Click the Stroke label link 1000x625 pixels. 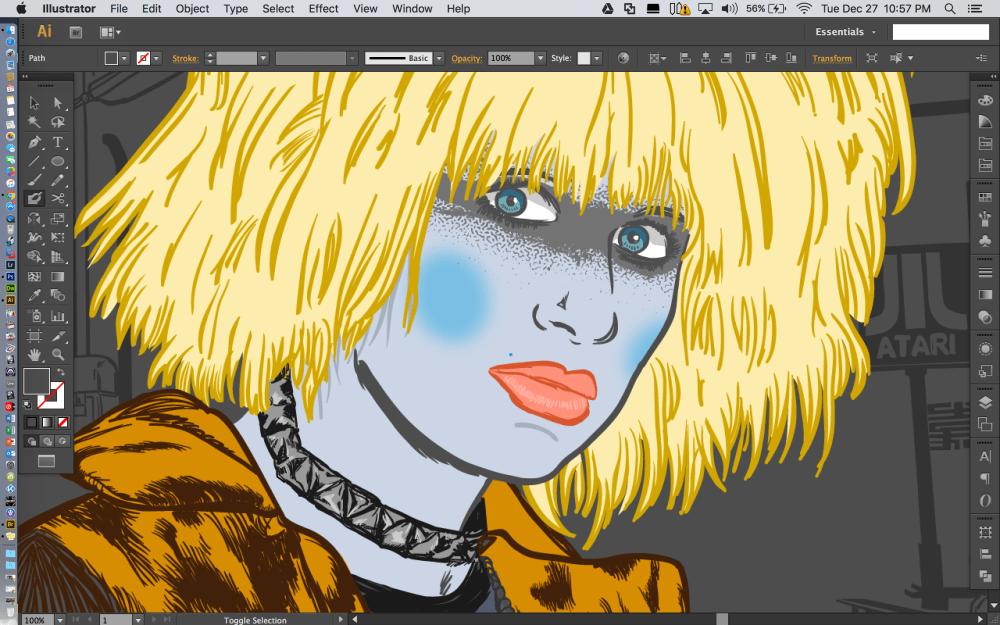[x=185, y=59]
